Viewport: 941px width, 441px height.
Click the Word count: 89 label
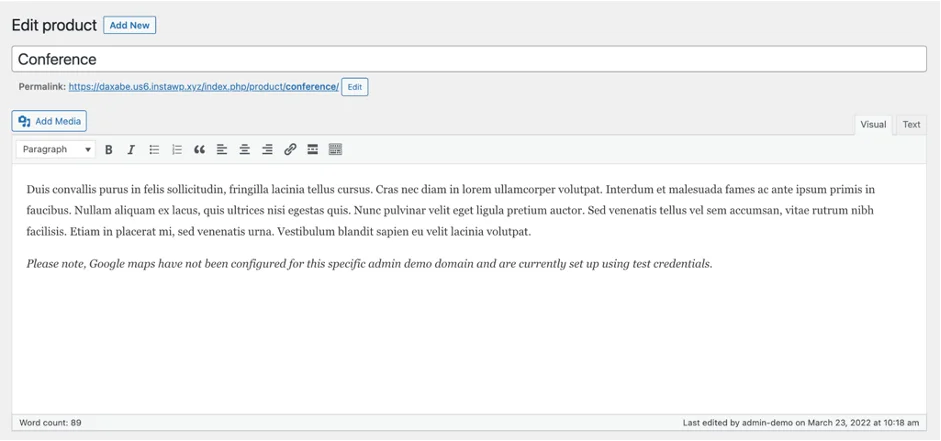(x=50, y=422)
